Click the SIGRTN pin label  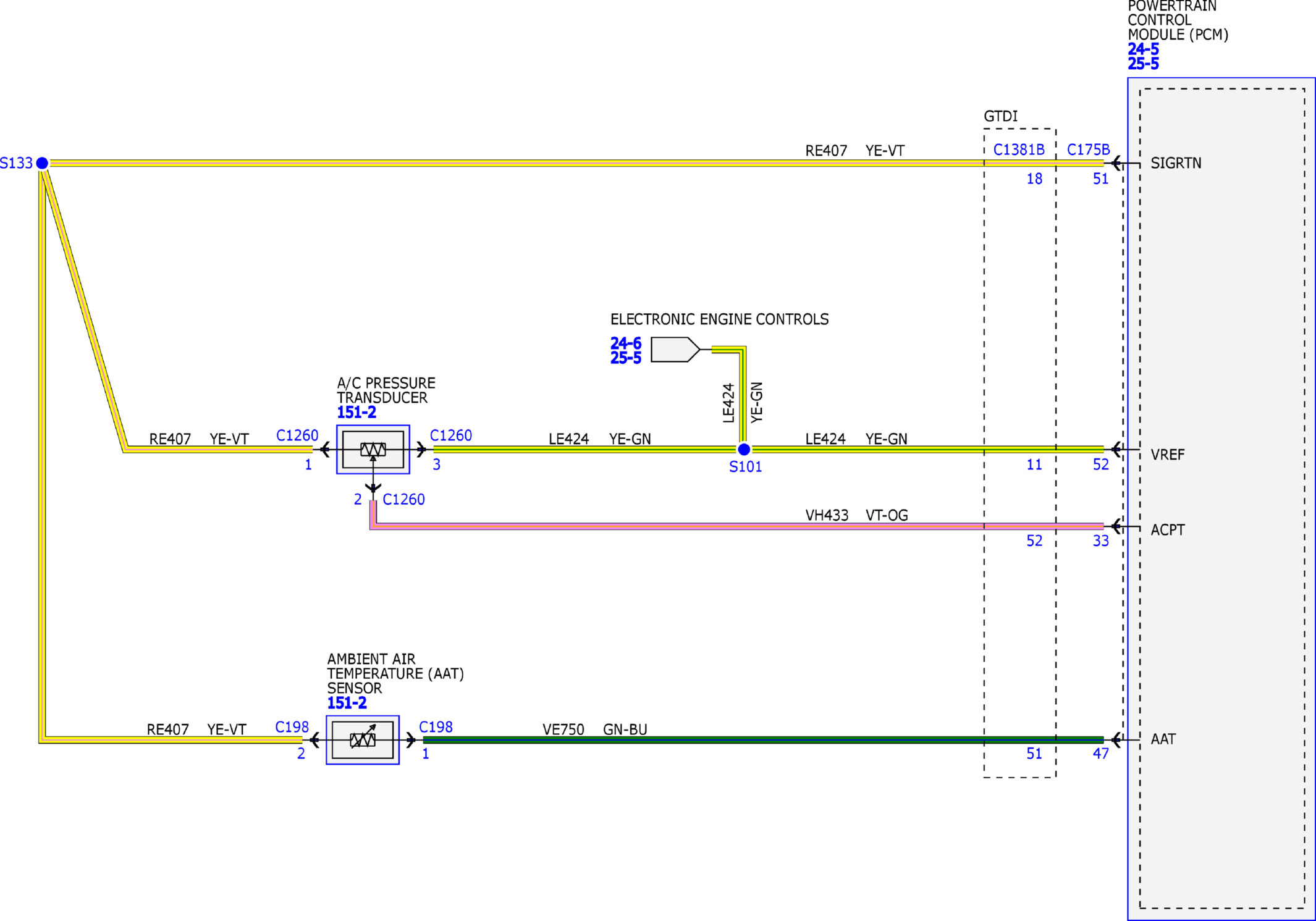[1176, 163]
